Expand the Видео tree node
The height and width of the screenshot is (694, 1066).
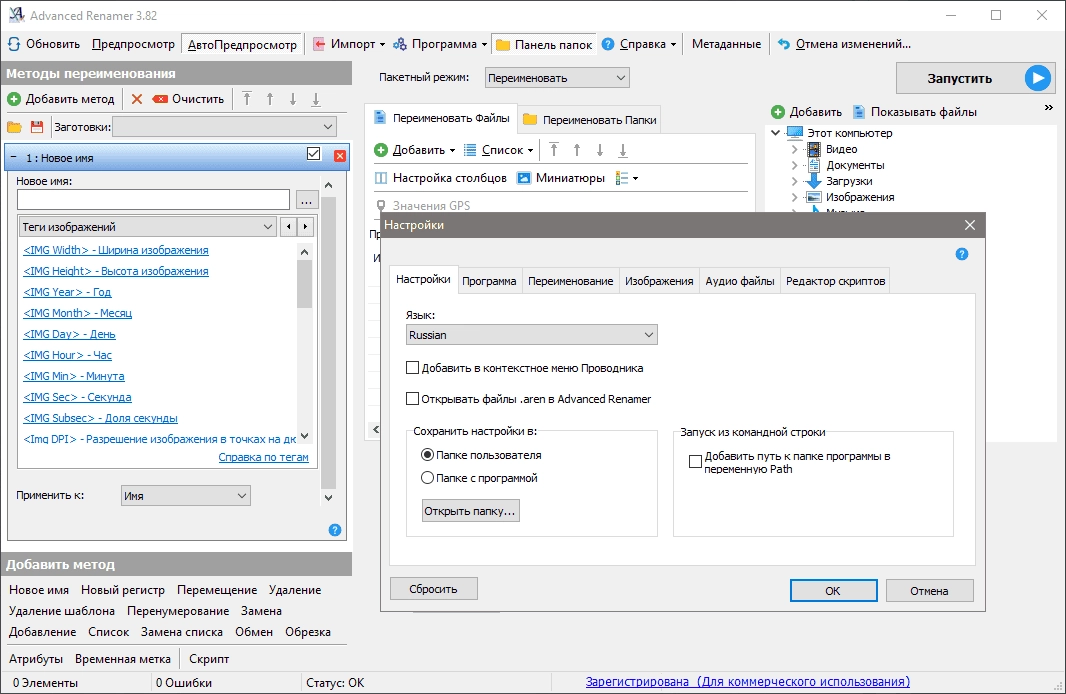(794, 150)
